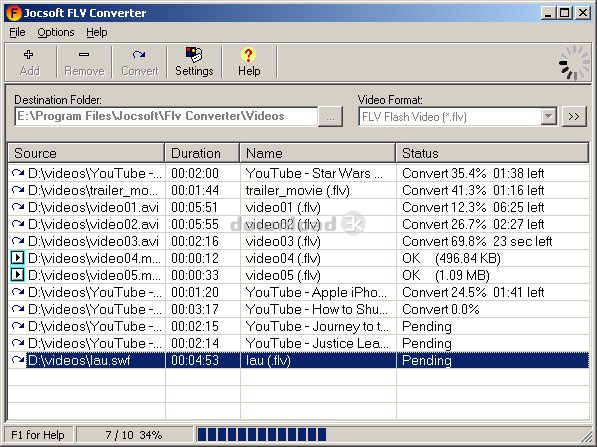
Task: Click the browse button for Destination Folder
Action: click(330, 117)
